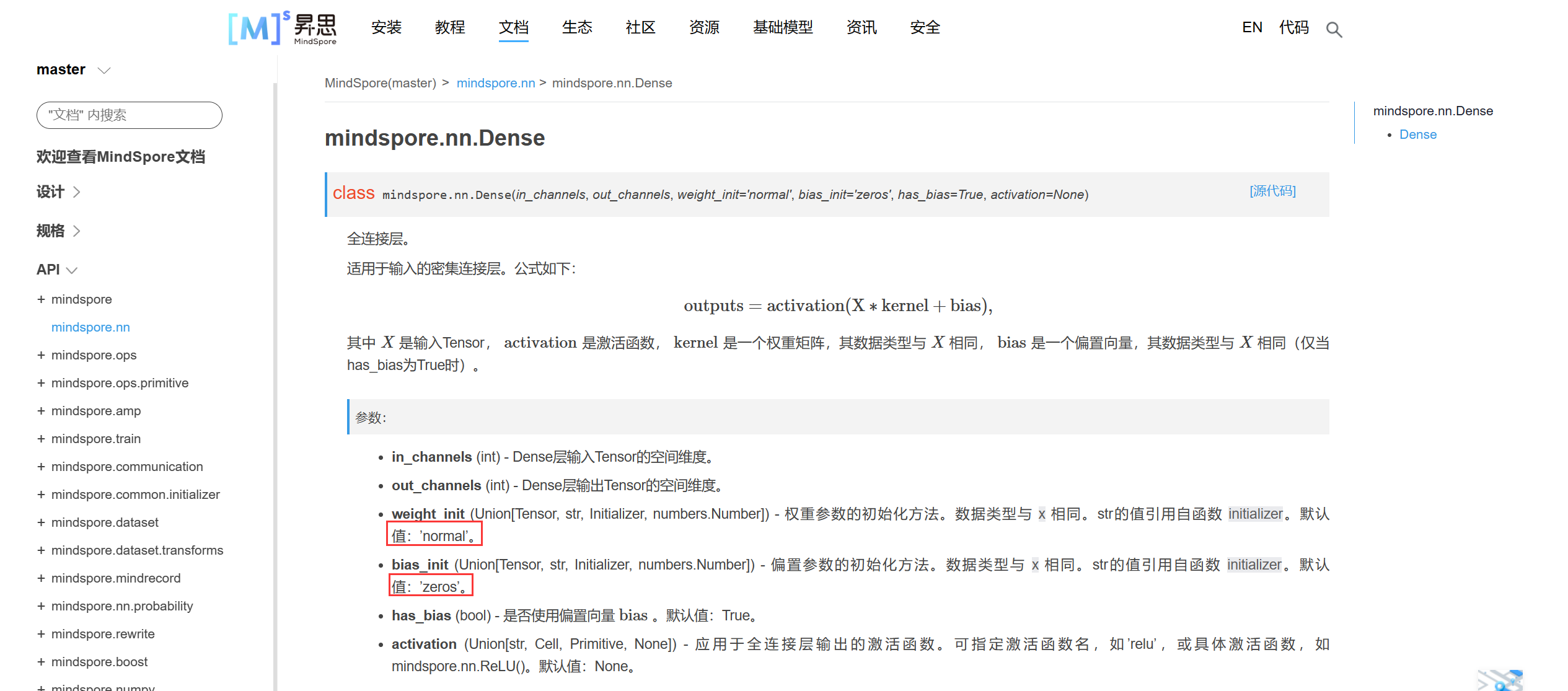Click the [源代码] source link
This screenshot has height=691, width=1568.
click(x=1272, y=191)
